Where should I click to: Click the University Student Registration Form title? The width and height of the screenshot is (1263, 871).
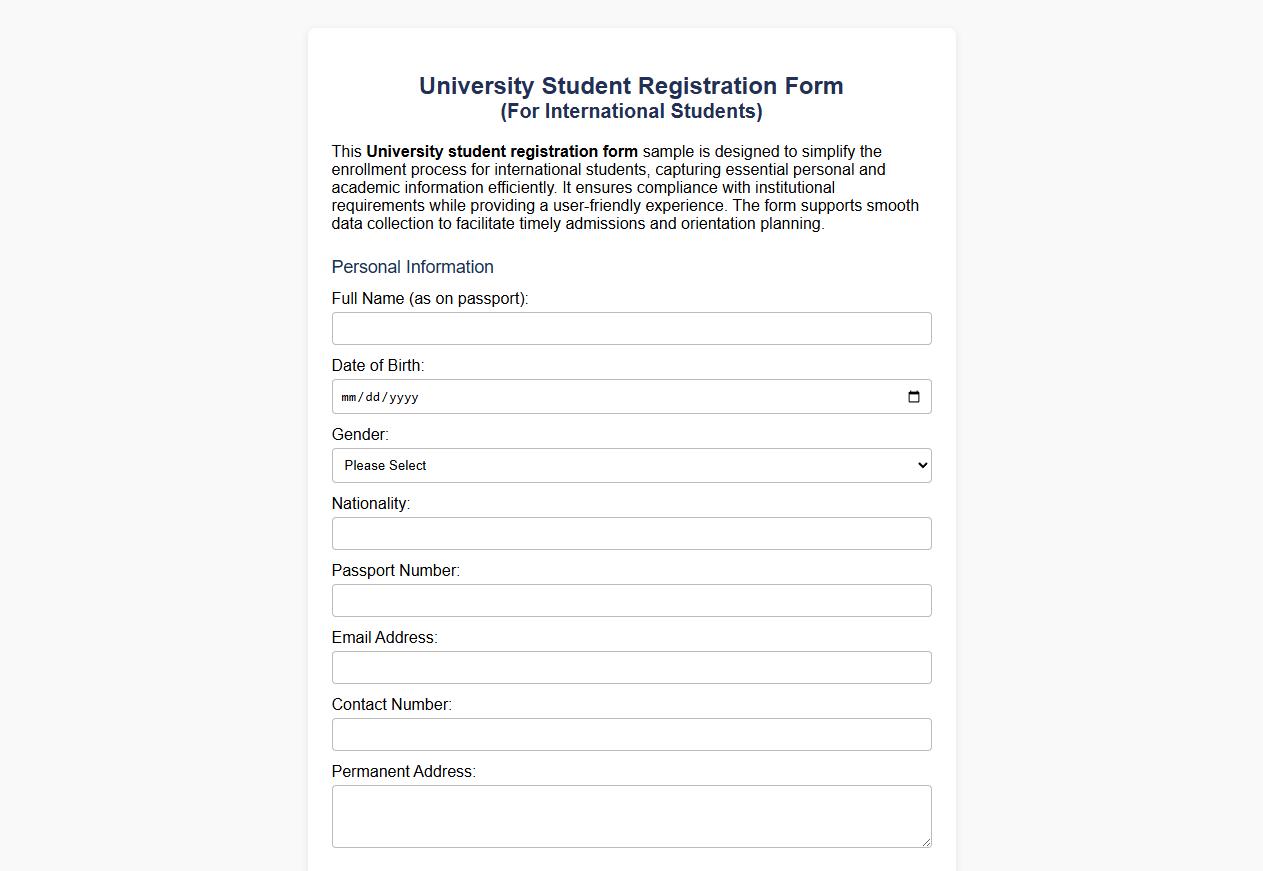pos(630,86)
